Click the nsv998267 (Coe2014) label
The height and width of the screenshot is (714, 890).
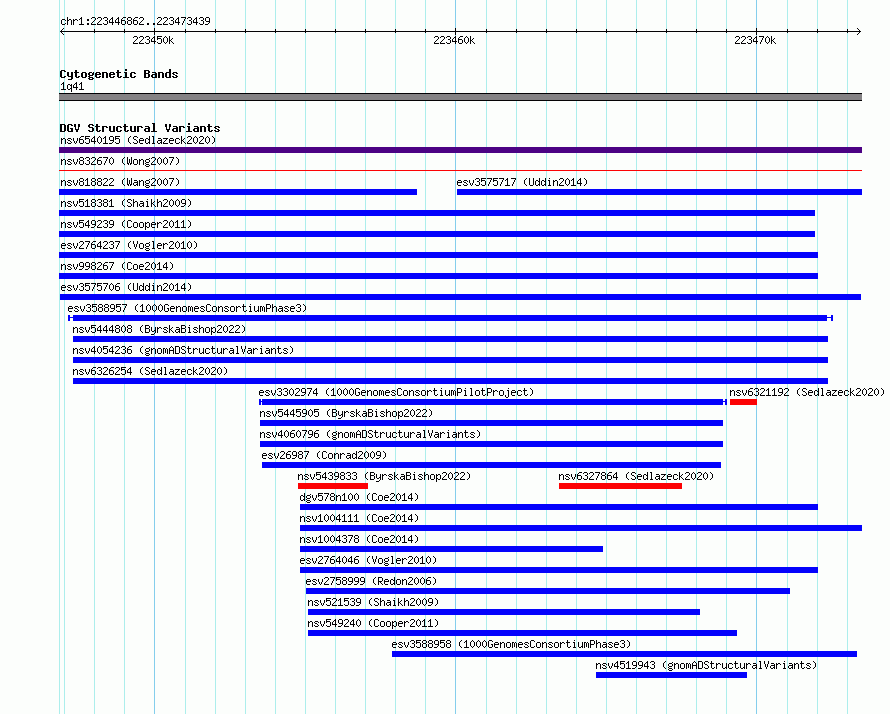coord(117,266)
